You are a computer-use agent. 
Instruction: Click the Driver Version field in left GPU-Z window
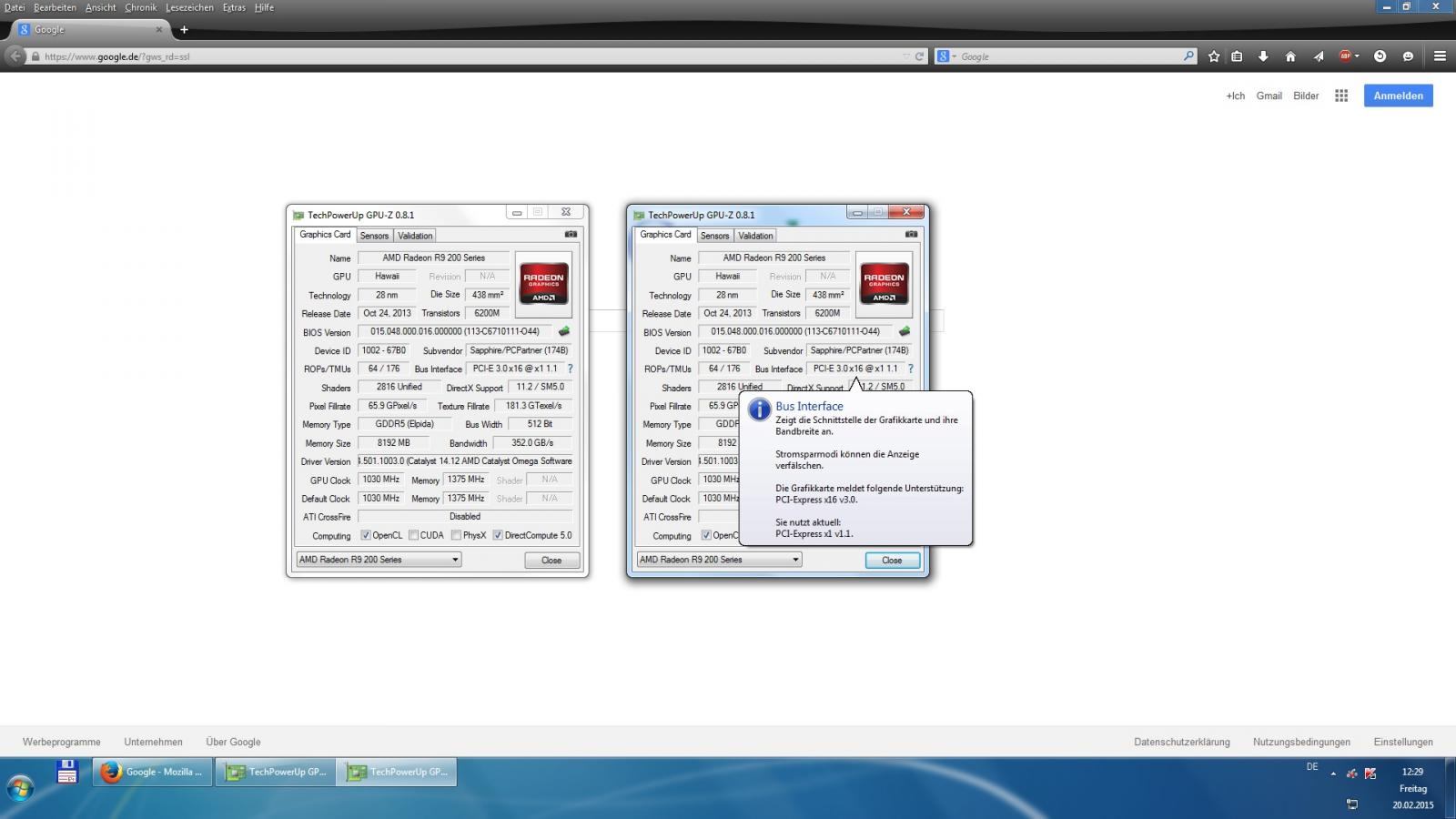pos(465,461)
